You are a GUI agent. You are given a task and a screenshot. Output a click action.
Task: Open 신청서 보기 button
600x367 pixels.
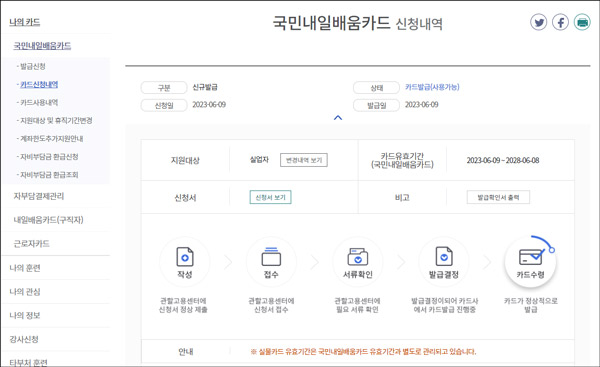point(271,197)
